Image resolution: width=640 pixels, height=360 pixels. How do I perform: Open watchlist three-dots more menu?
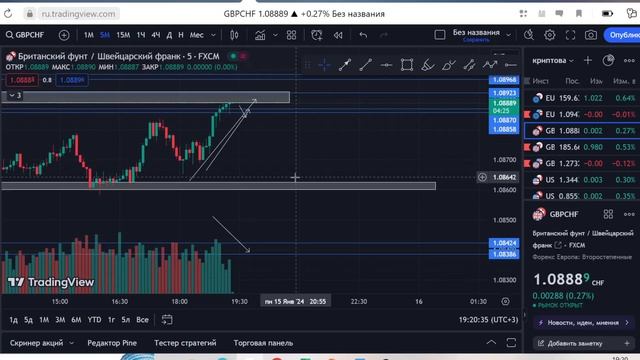629,60
